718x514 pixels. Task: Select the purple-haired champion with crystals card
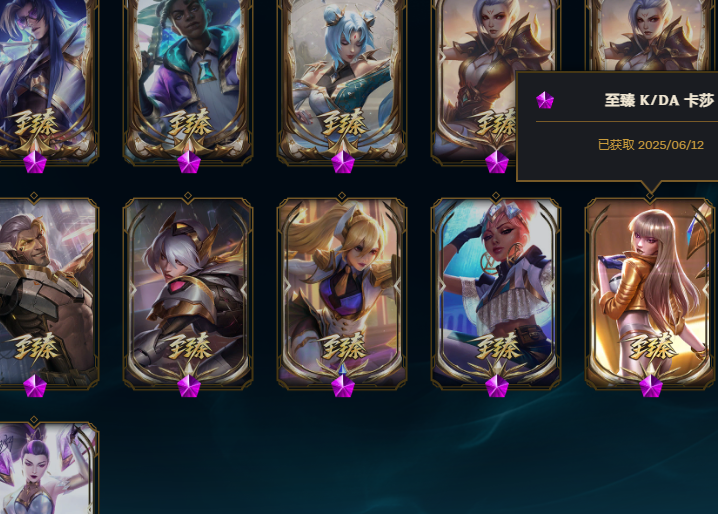click(x=47, y=467)
